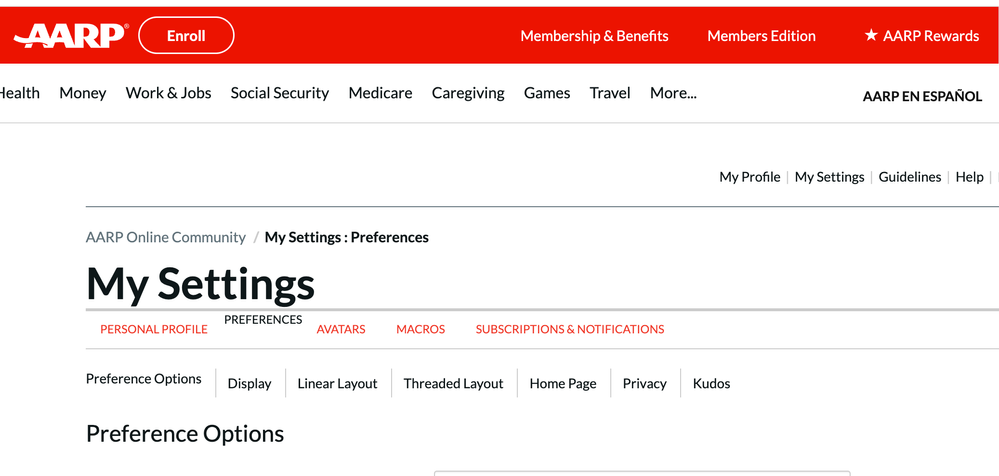
Task: Navigate to Social Security
Action: pyautogui.click(x=279, y=93)
